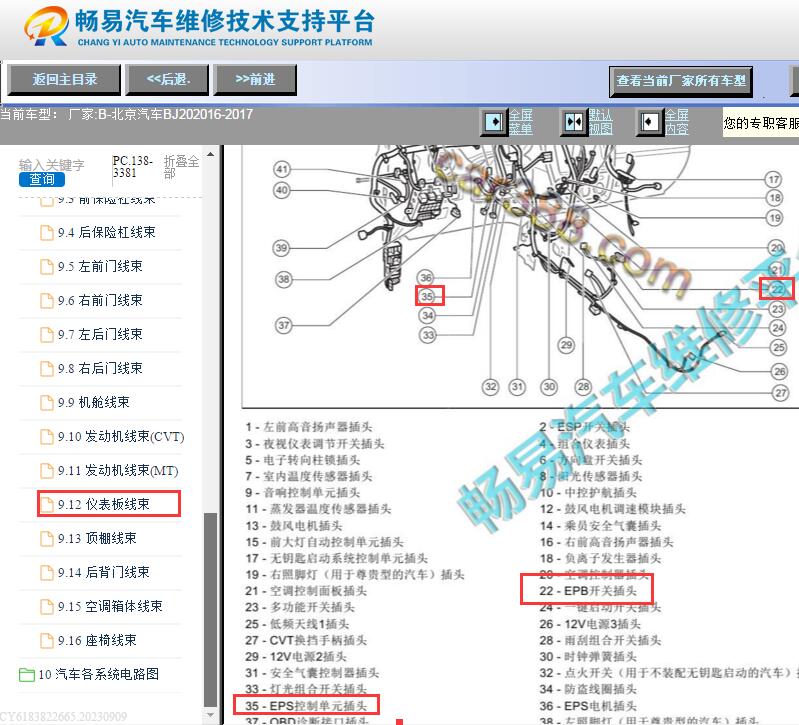Image resolution: width=799 pixels, height=725 pixels.
Task: Click legend entry 22 - EPB开关插头
Action: [588, 591]
